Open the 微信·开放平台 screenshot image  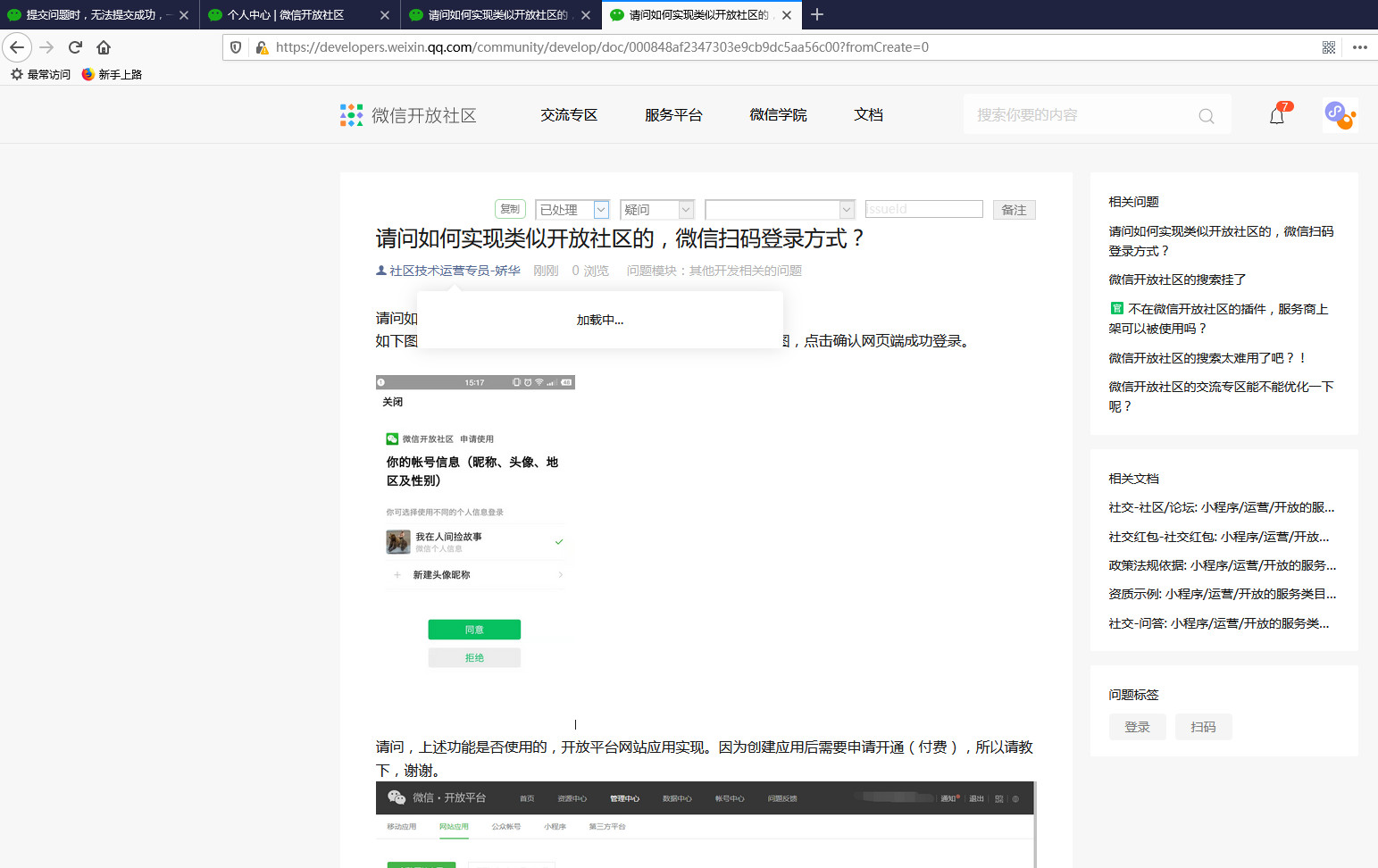pos(706,824)
